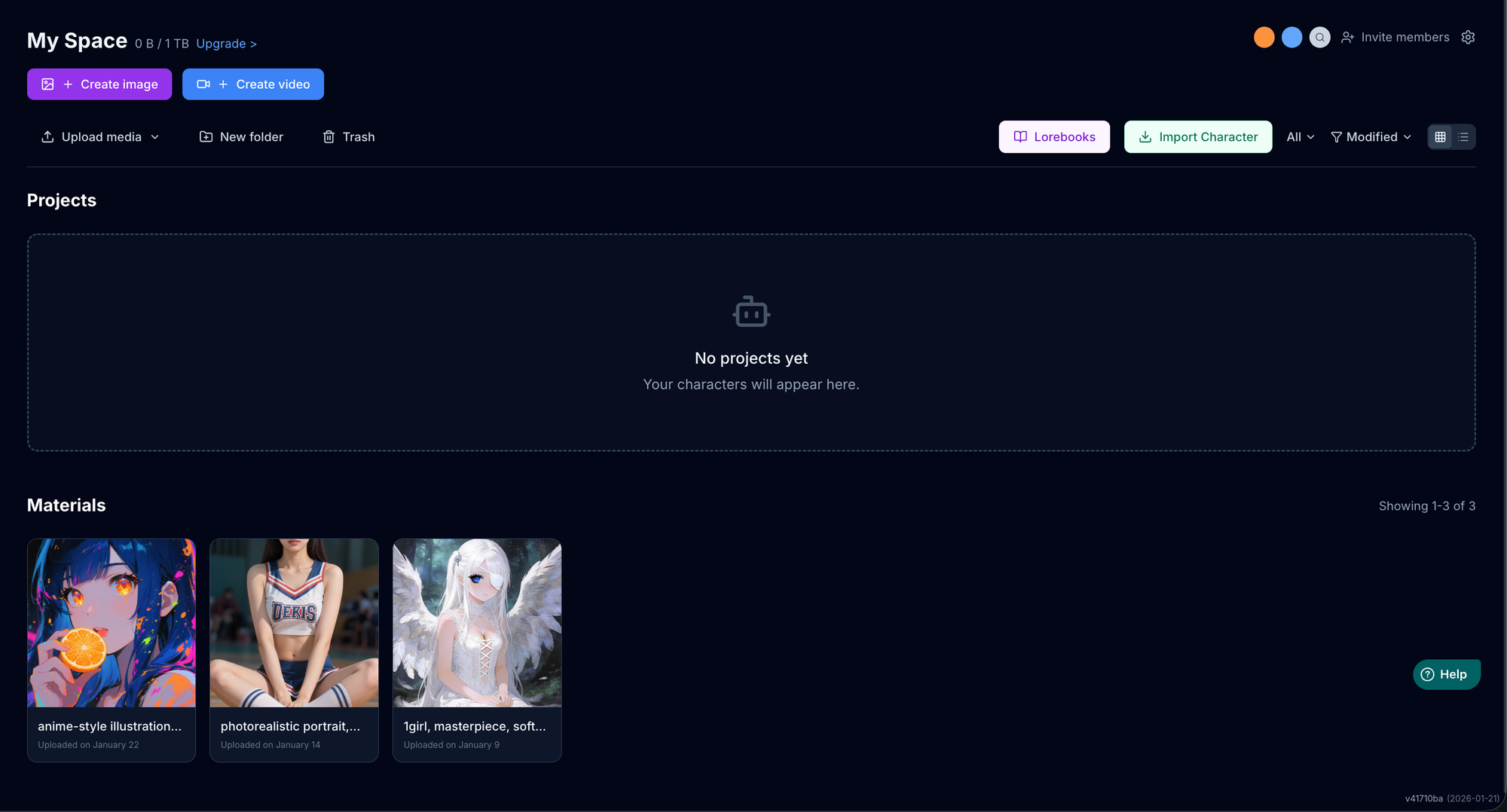The image size is (1507, 812).
Task: Click Invite members
Action: coord(1395,37)
